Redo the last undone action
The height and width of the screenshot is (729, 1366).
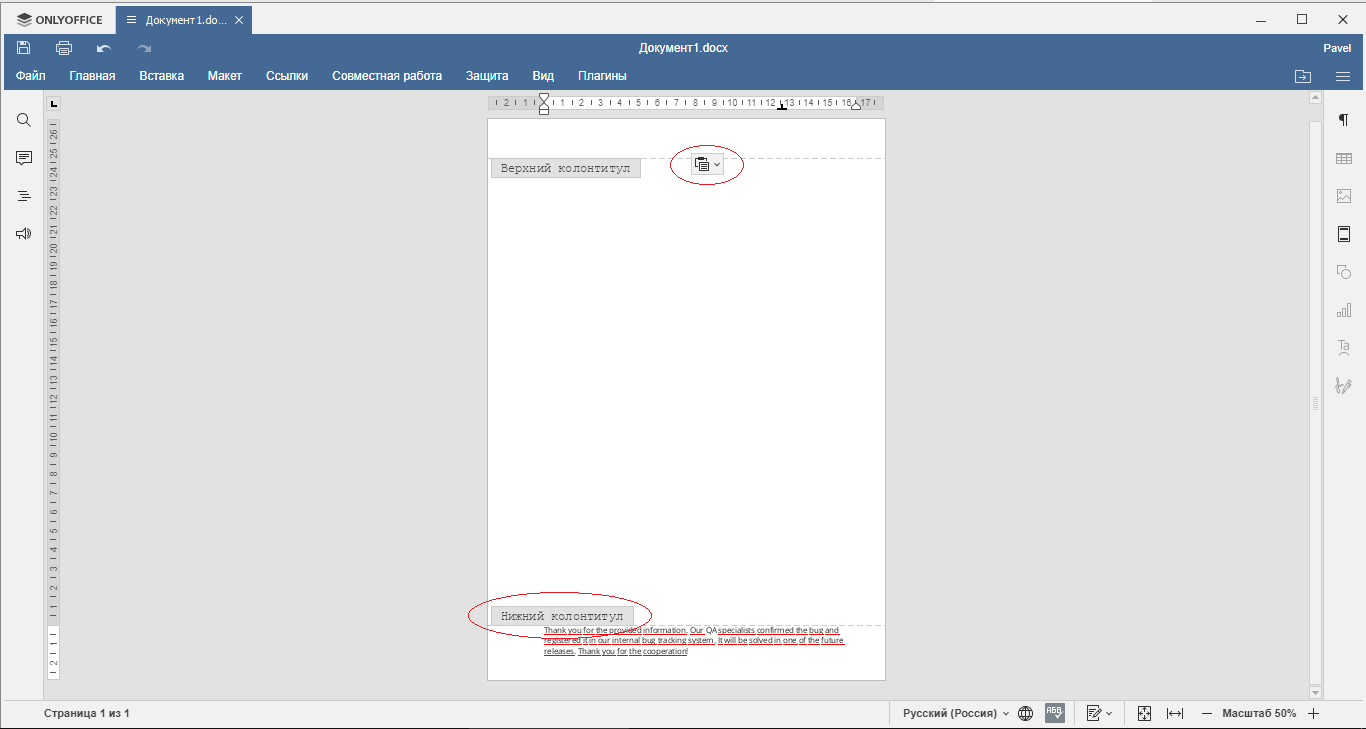144,48
